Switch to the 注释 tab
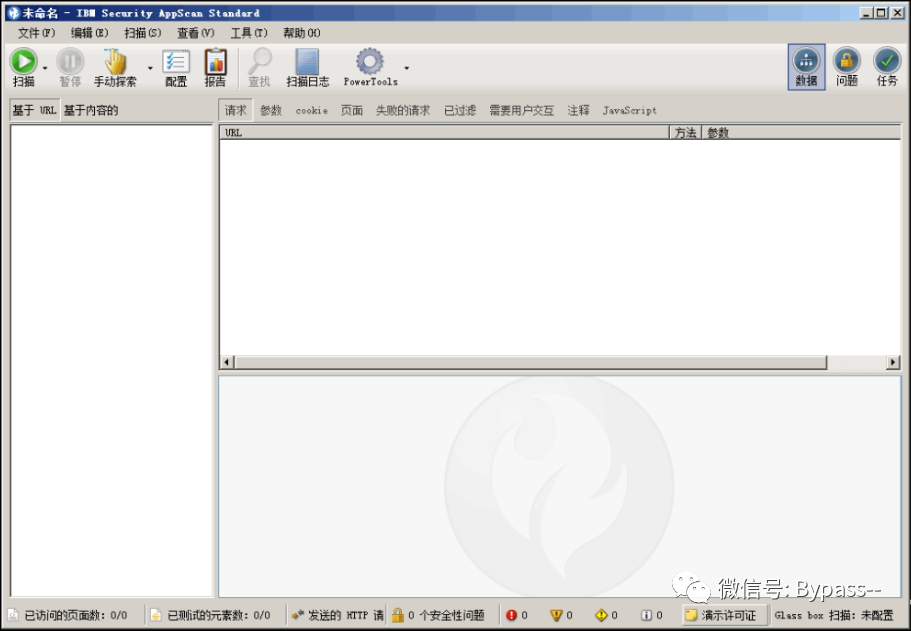The height and width of the screenshot is (631, 911). 578,110
